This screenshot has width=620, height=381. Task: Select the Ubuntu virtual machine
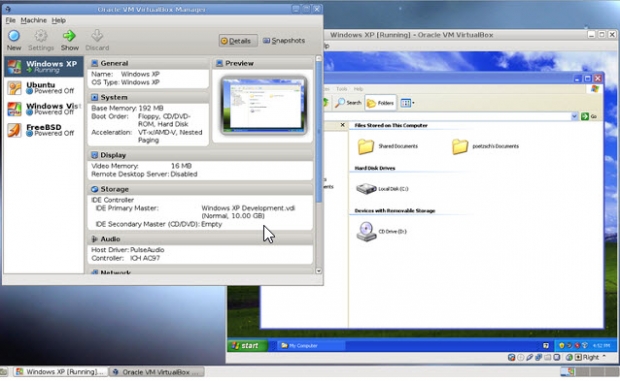(43, 88)
